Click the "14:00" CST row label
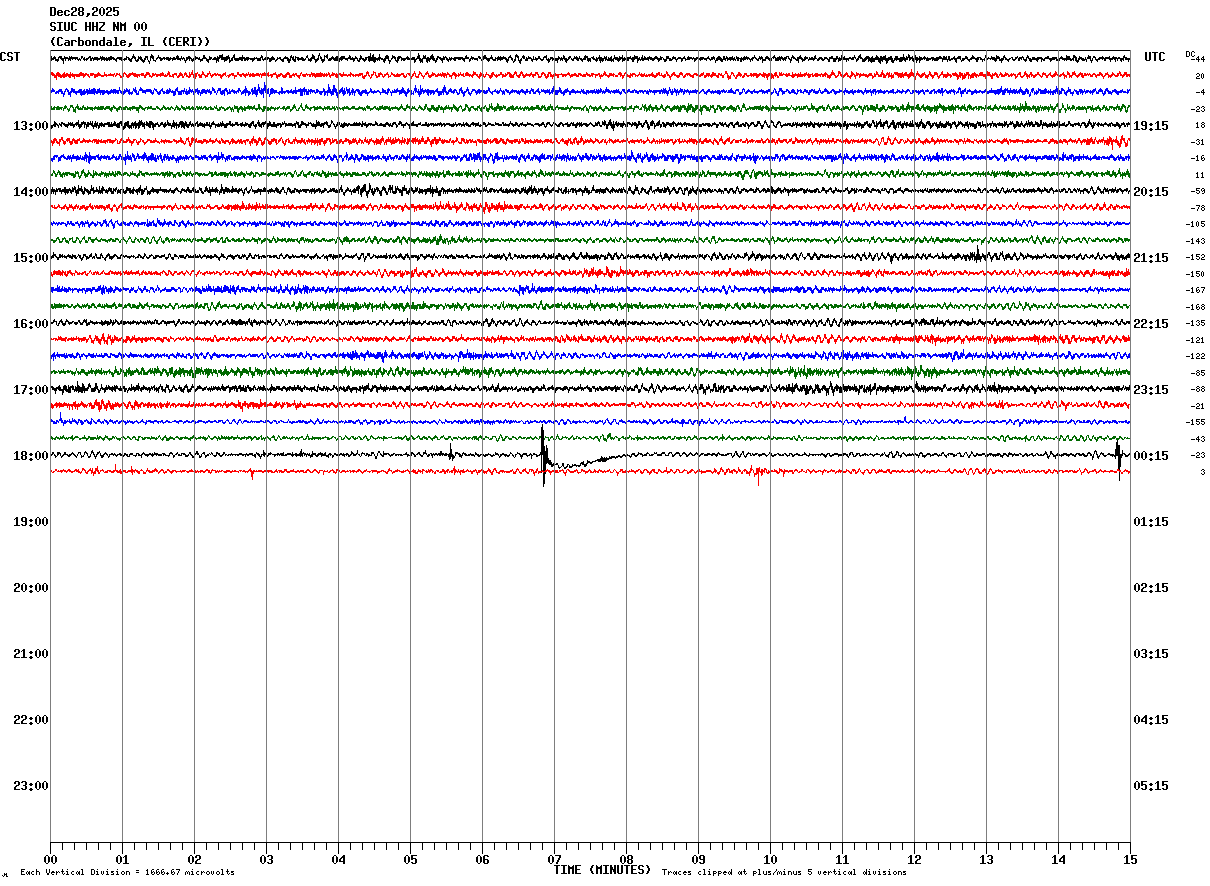This screenshot has width=1210, height=886. pyautogui.click(x=31, y=192)
